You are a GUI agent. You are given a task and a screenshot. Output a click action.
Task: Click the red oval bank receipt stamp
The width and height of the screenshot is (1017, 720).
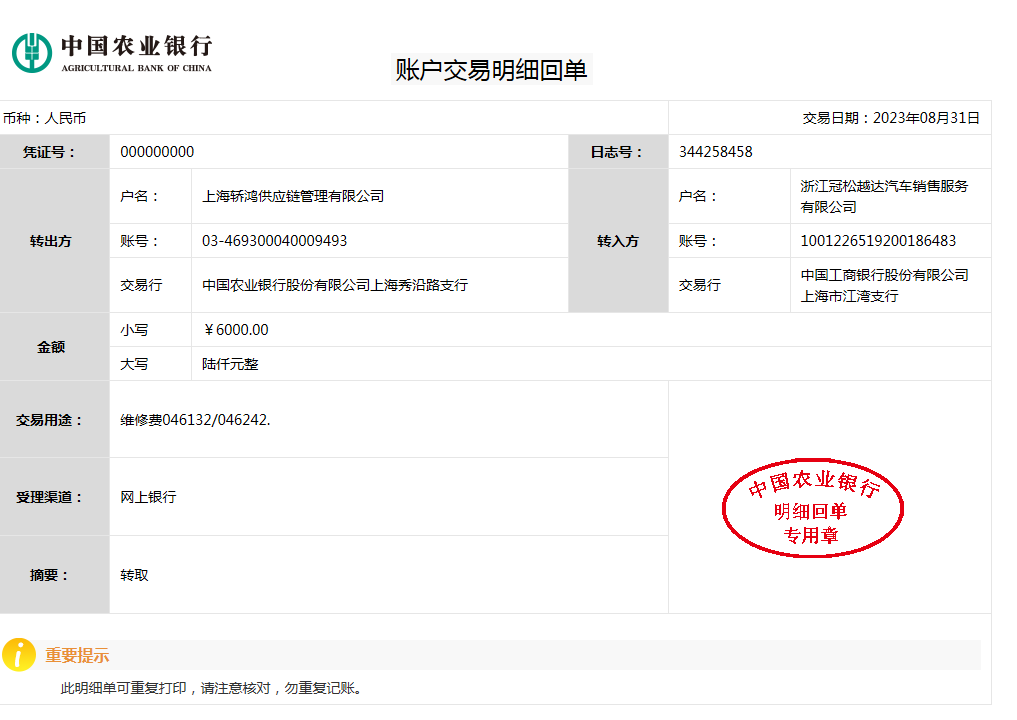812,508
